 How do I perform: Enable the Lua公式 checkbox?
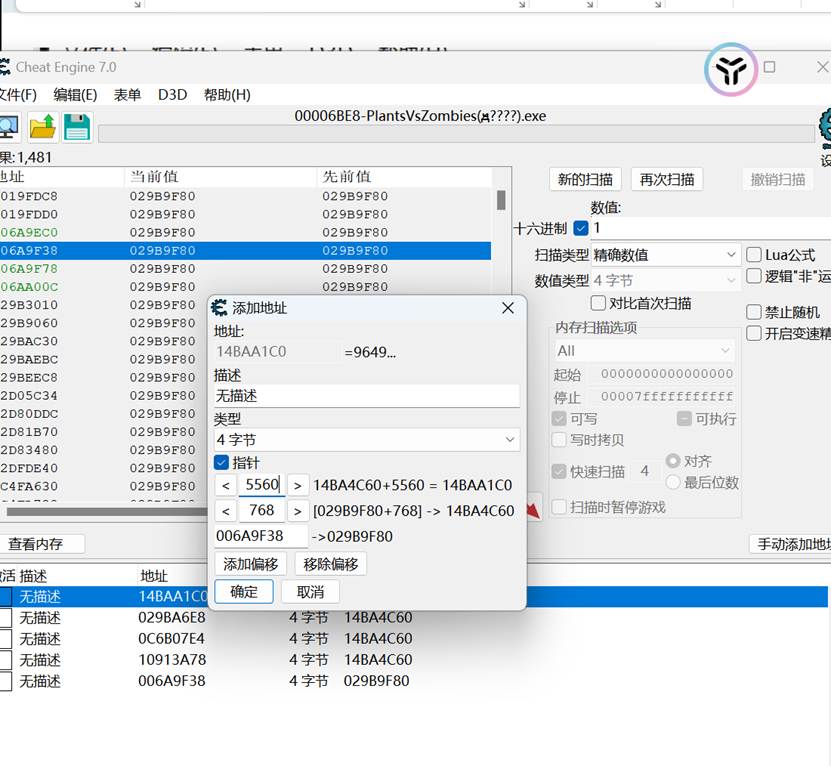coord(754,255)
